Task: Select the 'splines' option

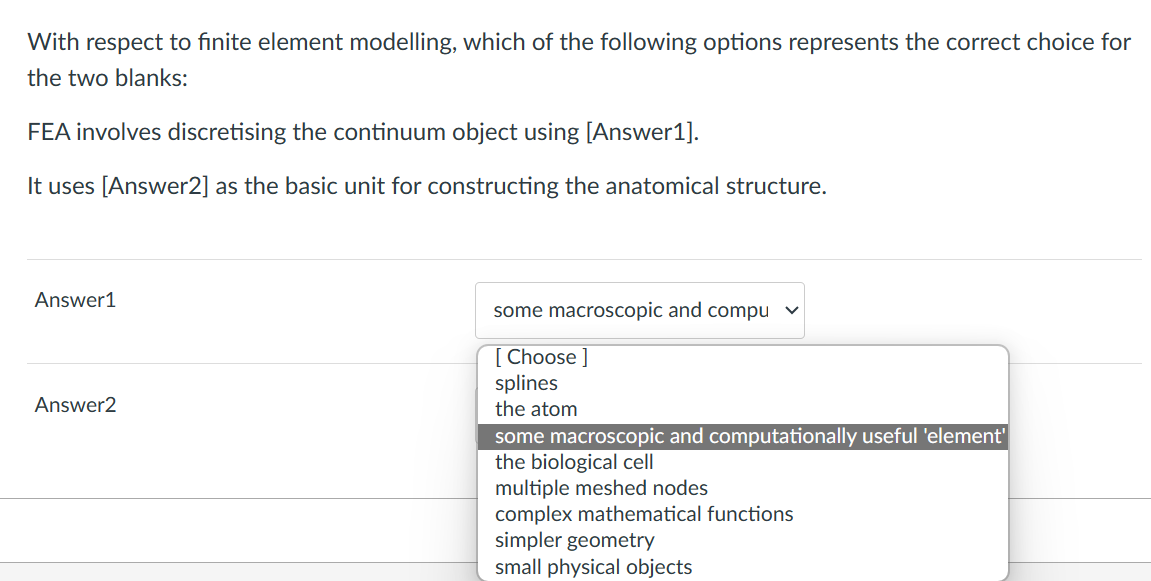Action: pyautogui.click(x=526, y=383)
